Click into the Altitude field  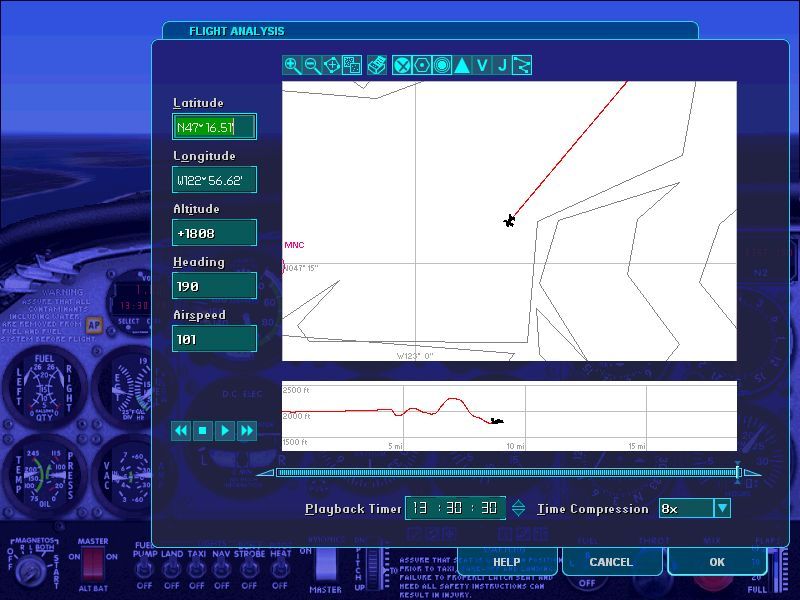214,233
